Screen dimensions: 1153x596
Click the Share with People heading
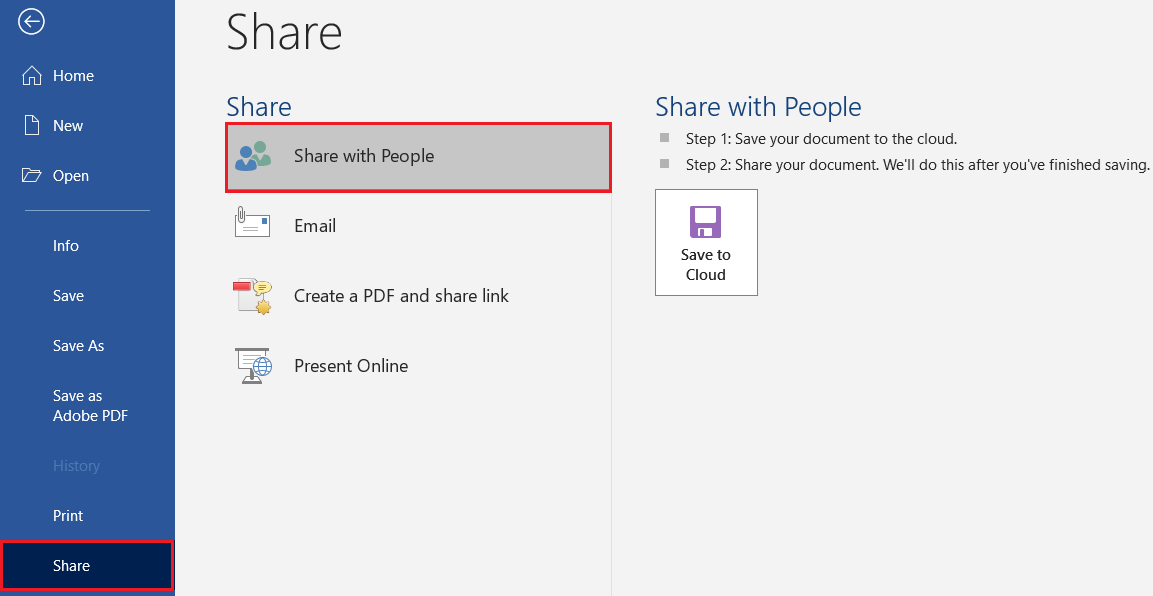pyautogui.click(x=758, y=107)
